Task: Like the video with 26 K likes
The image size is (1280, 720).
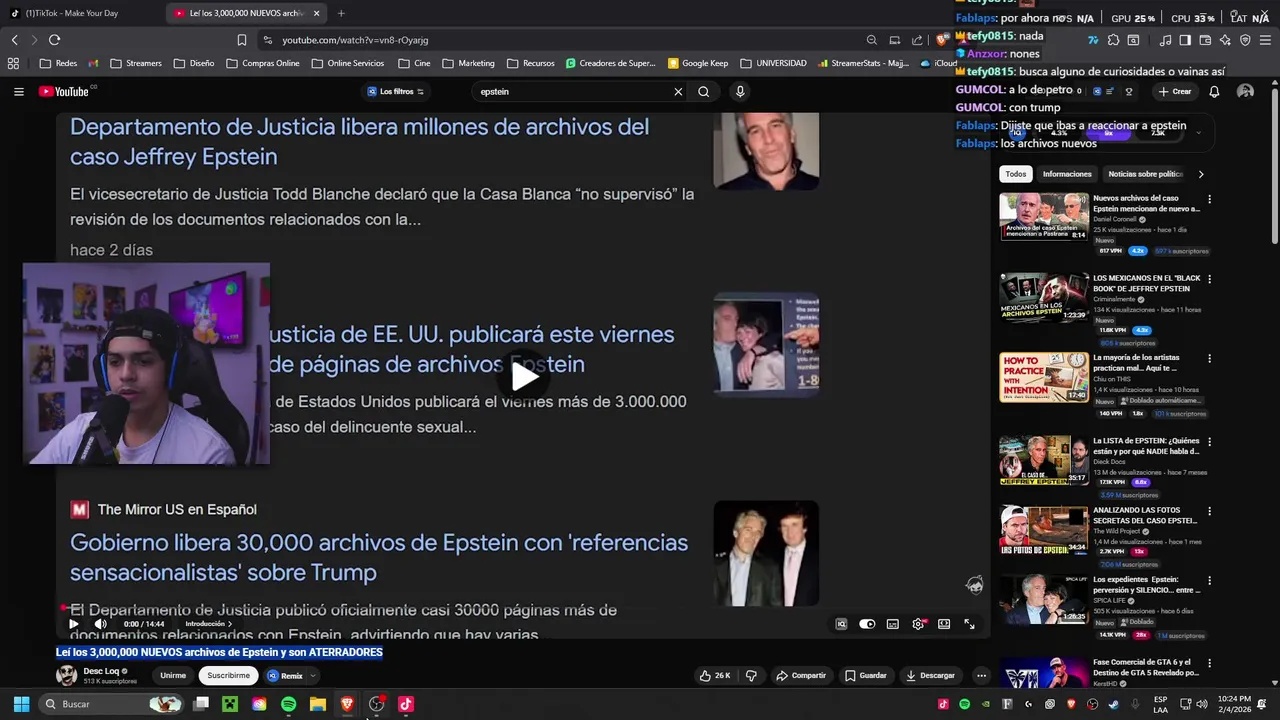Action: pos(716,676)
